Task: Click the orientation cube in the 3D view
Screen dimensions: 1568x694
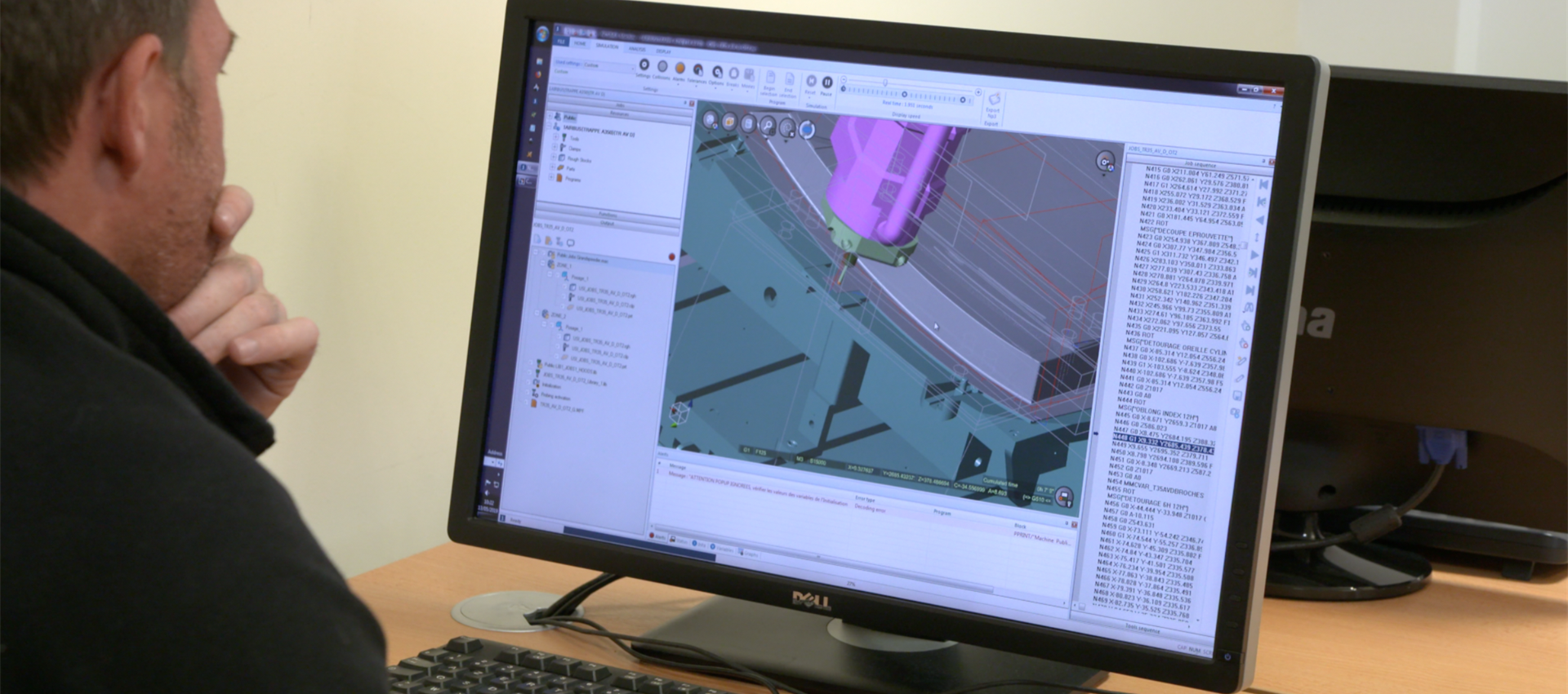Action: 679,413
